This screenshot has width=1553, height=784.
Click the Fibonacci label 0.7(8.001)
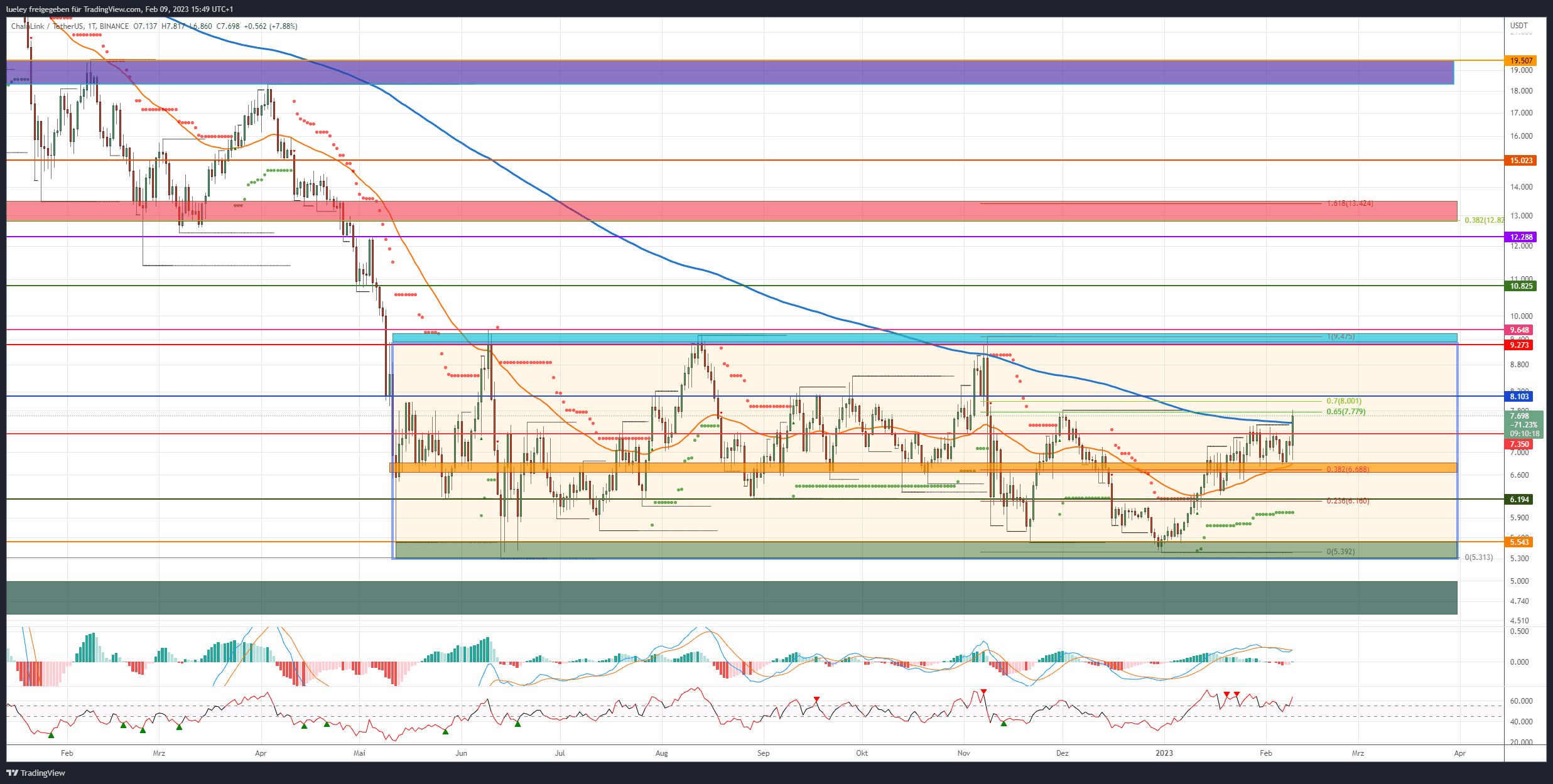coord(1344,401)
